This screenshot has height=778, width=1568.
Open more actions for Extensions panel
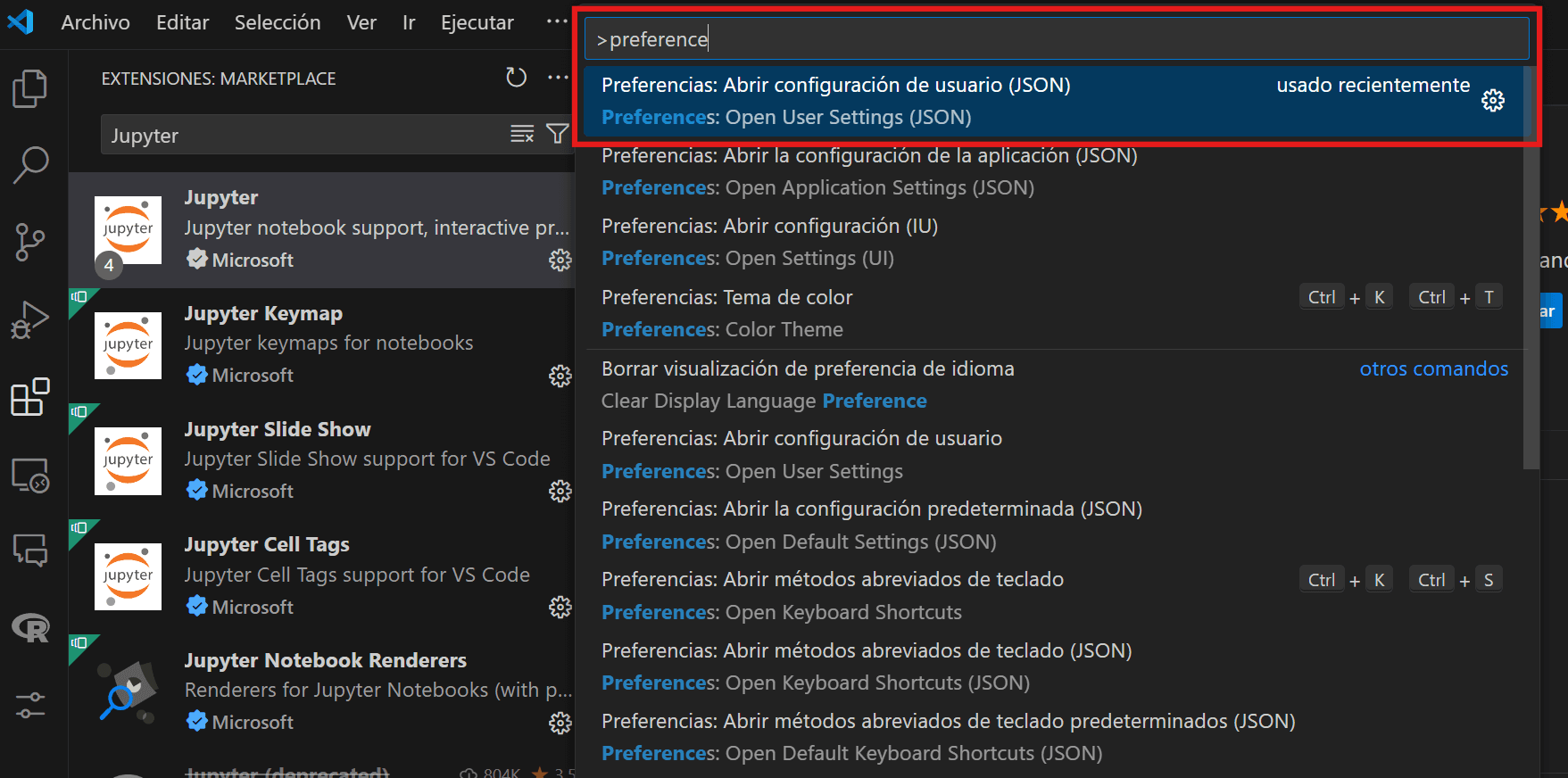[x=558, y=78]
